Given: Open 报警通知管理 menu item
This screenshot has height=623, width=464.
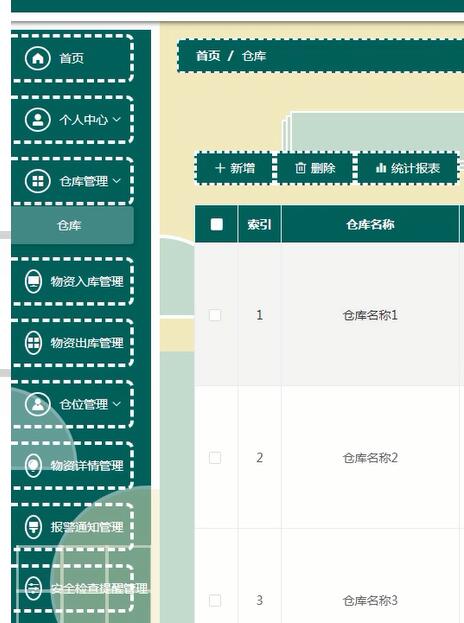Looking at the screenshot, I should [72, 527].
